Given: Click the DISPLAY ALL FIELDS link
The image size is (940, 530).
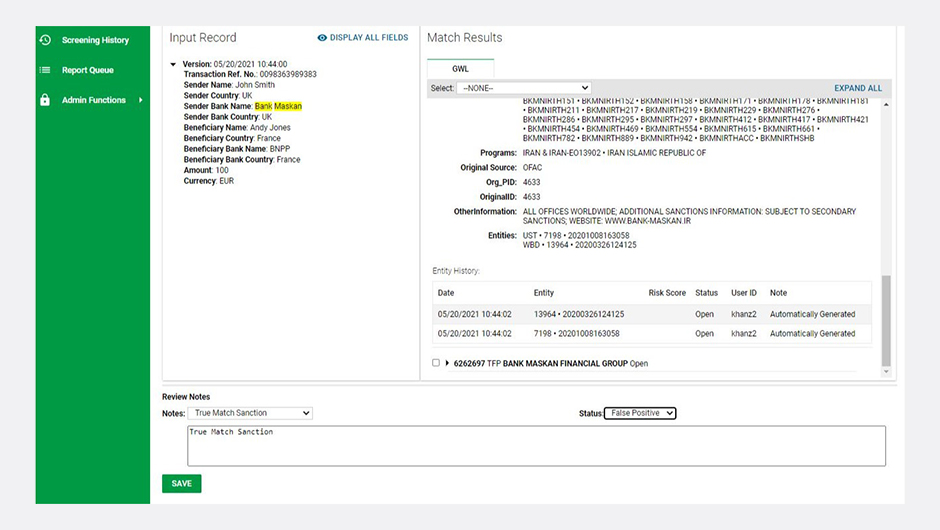Looking at the screenshot, I should tap(369, 38).
